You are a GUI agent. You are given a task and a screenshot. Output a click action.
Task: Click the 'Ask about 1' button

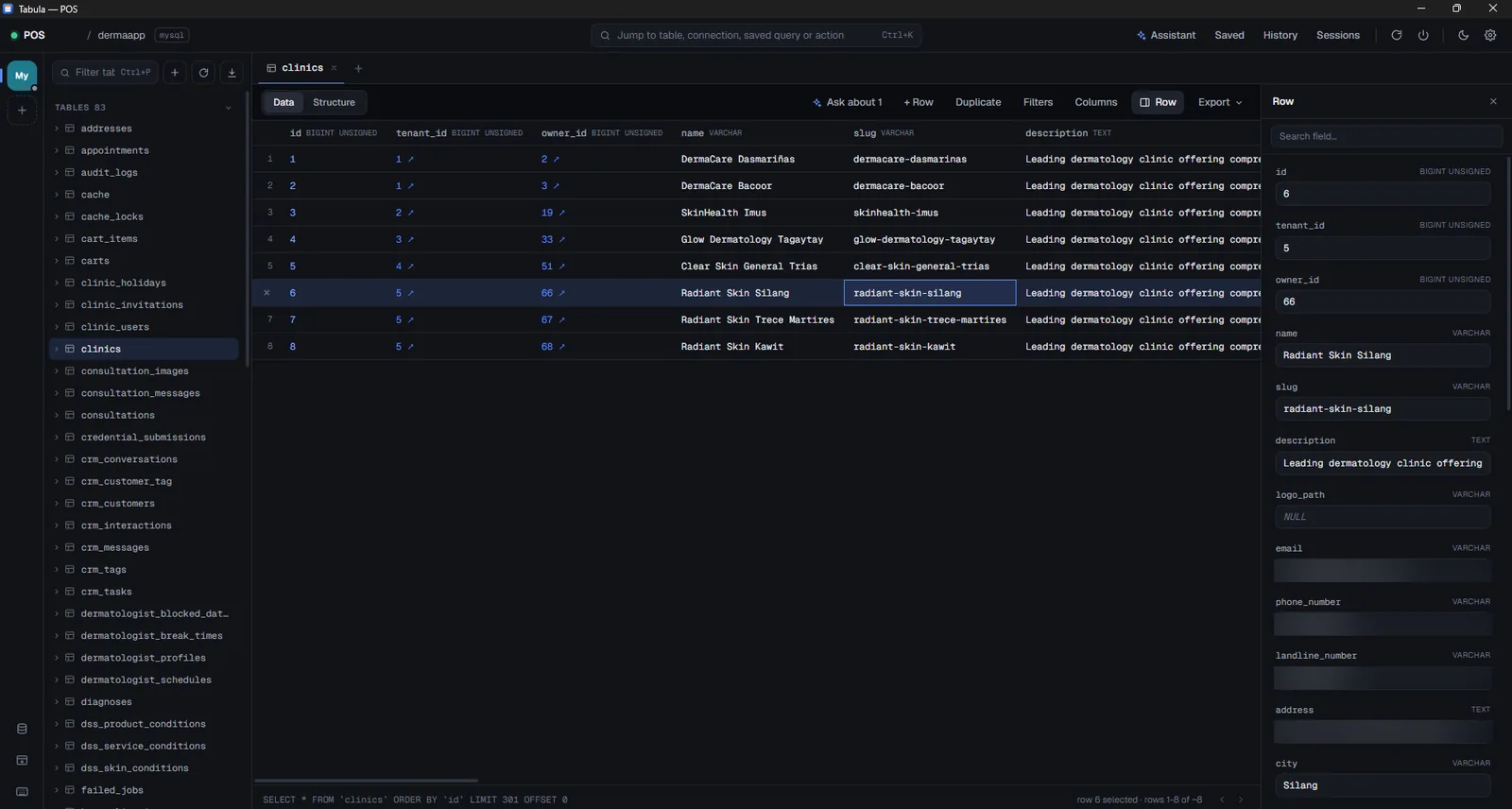pos(848,102)
